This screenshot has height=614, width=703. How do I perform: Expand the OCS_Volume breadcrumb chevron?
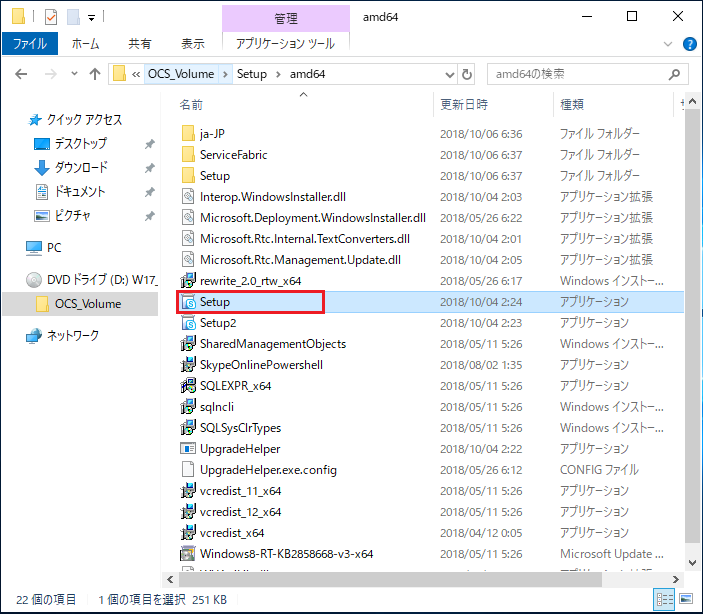click(226, 74)
